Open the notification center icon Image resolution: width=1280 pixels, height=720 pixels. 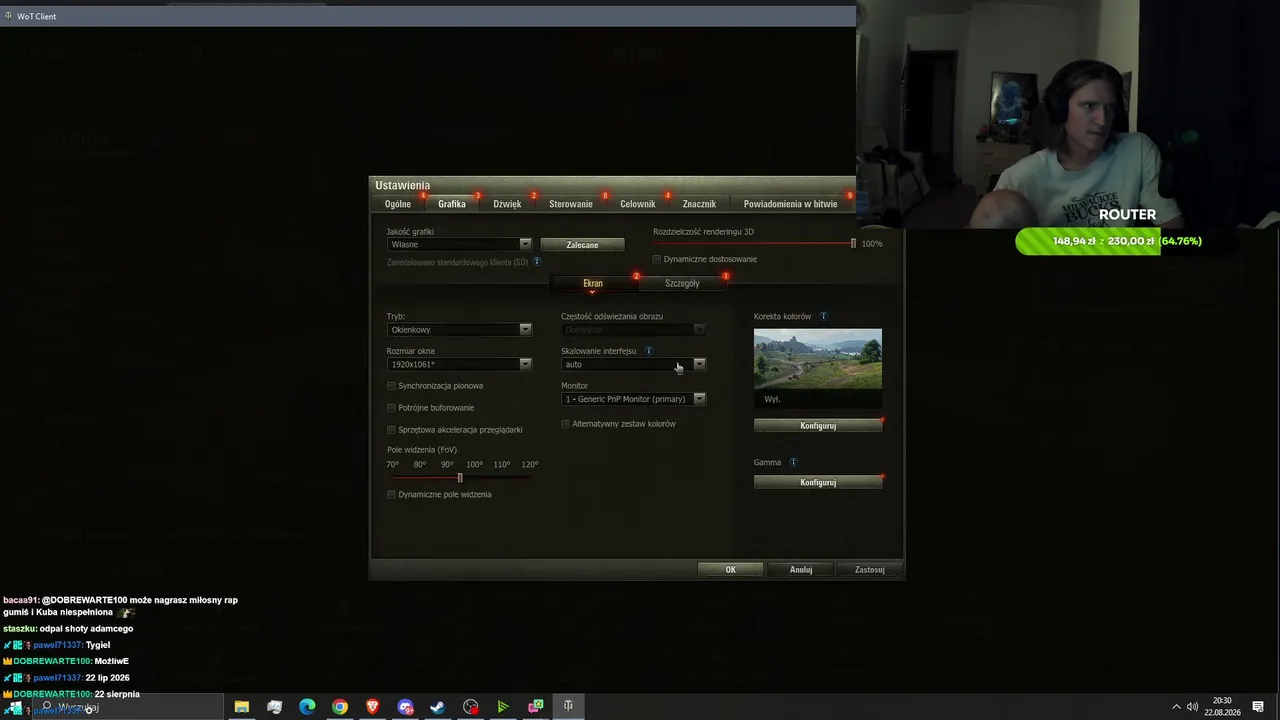tap(1258, 707)
